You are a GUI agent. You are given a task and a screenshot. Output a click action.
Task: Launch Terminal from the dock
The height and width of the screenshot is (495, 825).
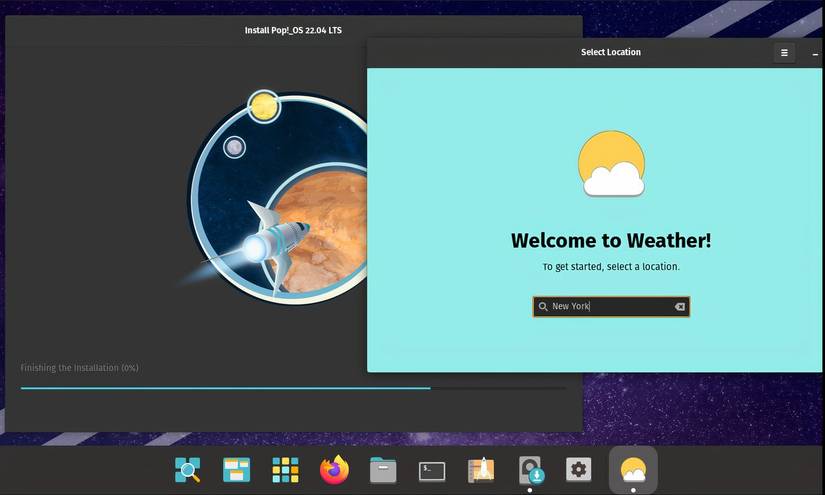(432, 471)
